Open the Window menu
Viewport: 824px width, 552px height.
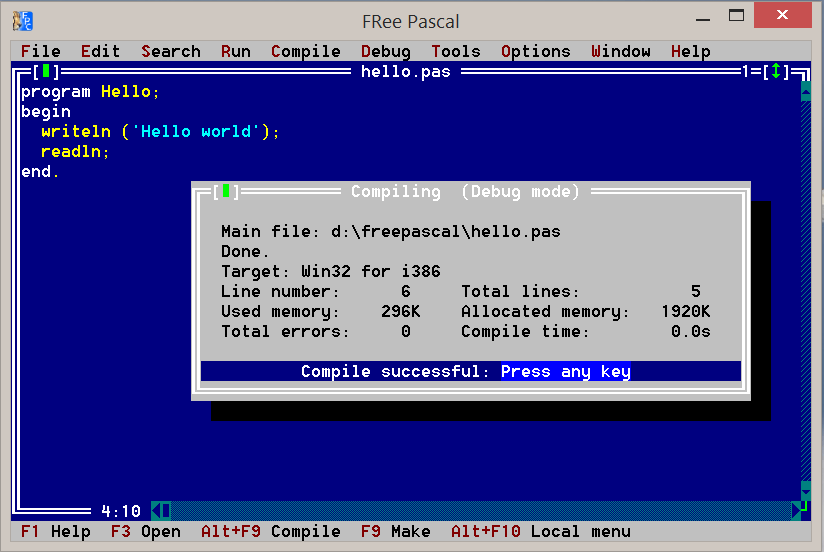click(x=621, y=52)
